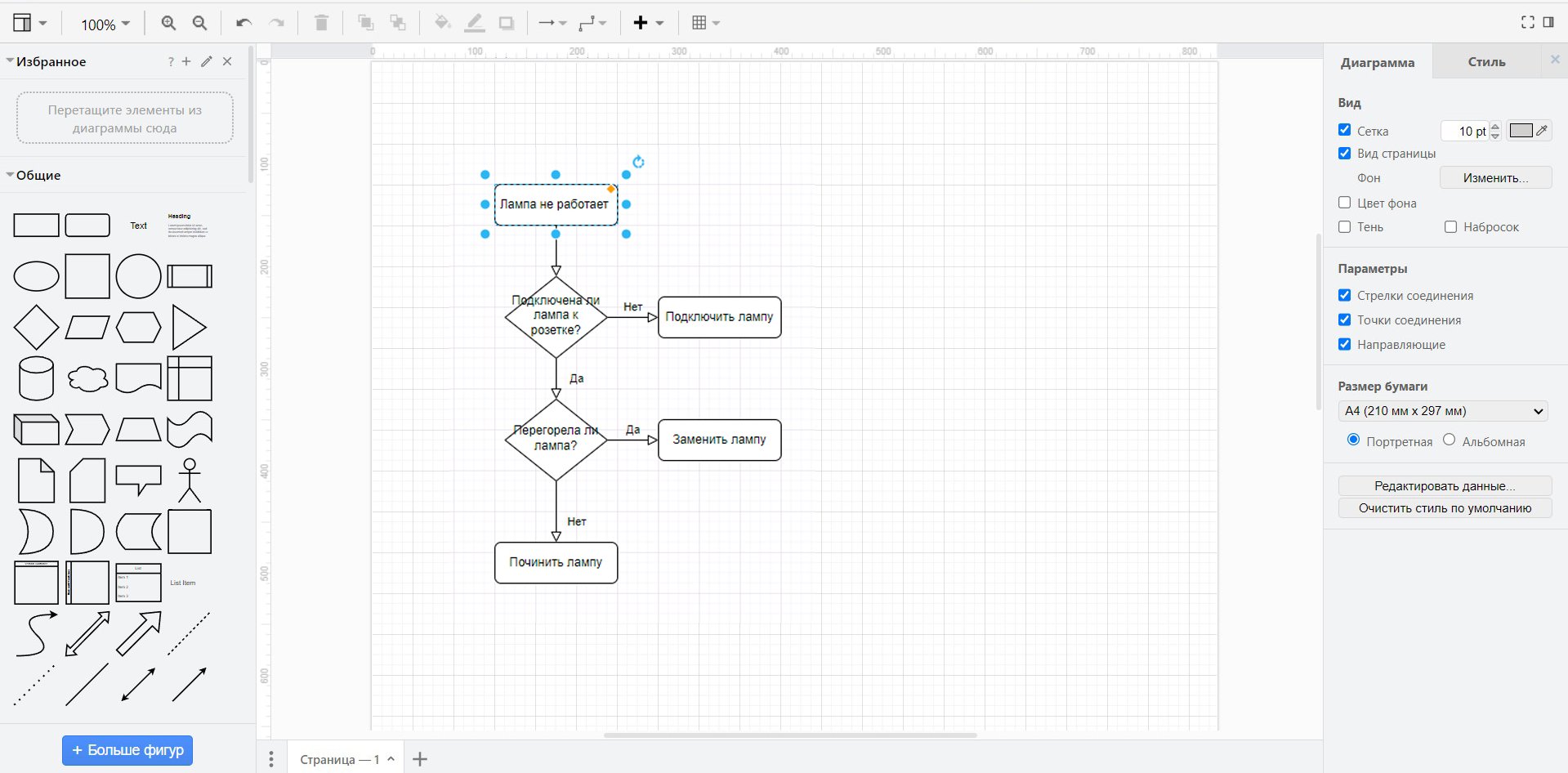Open the connection arrow style dropdown
1568x773 pixels.
pyautogui.click(x=552, y=23)
